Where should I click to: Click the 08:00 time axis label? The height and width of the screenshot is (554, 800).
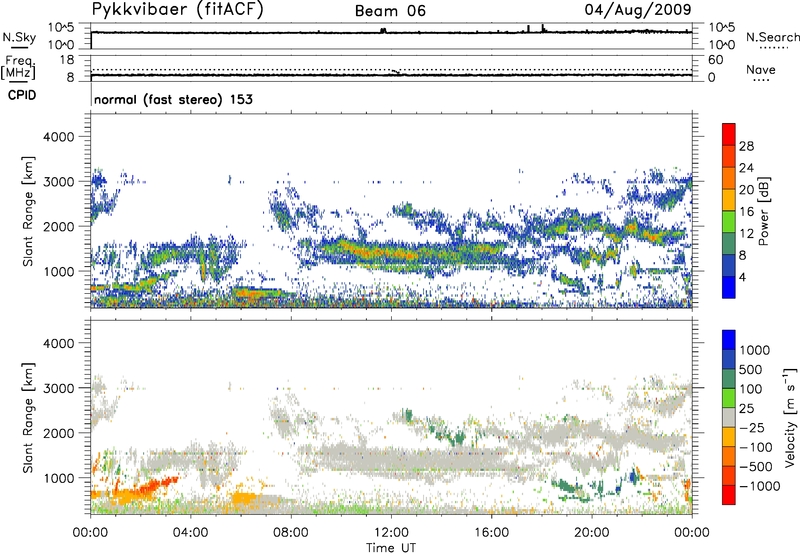[291, 533]
